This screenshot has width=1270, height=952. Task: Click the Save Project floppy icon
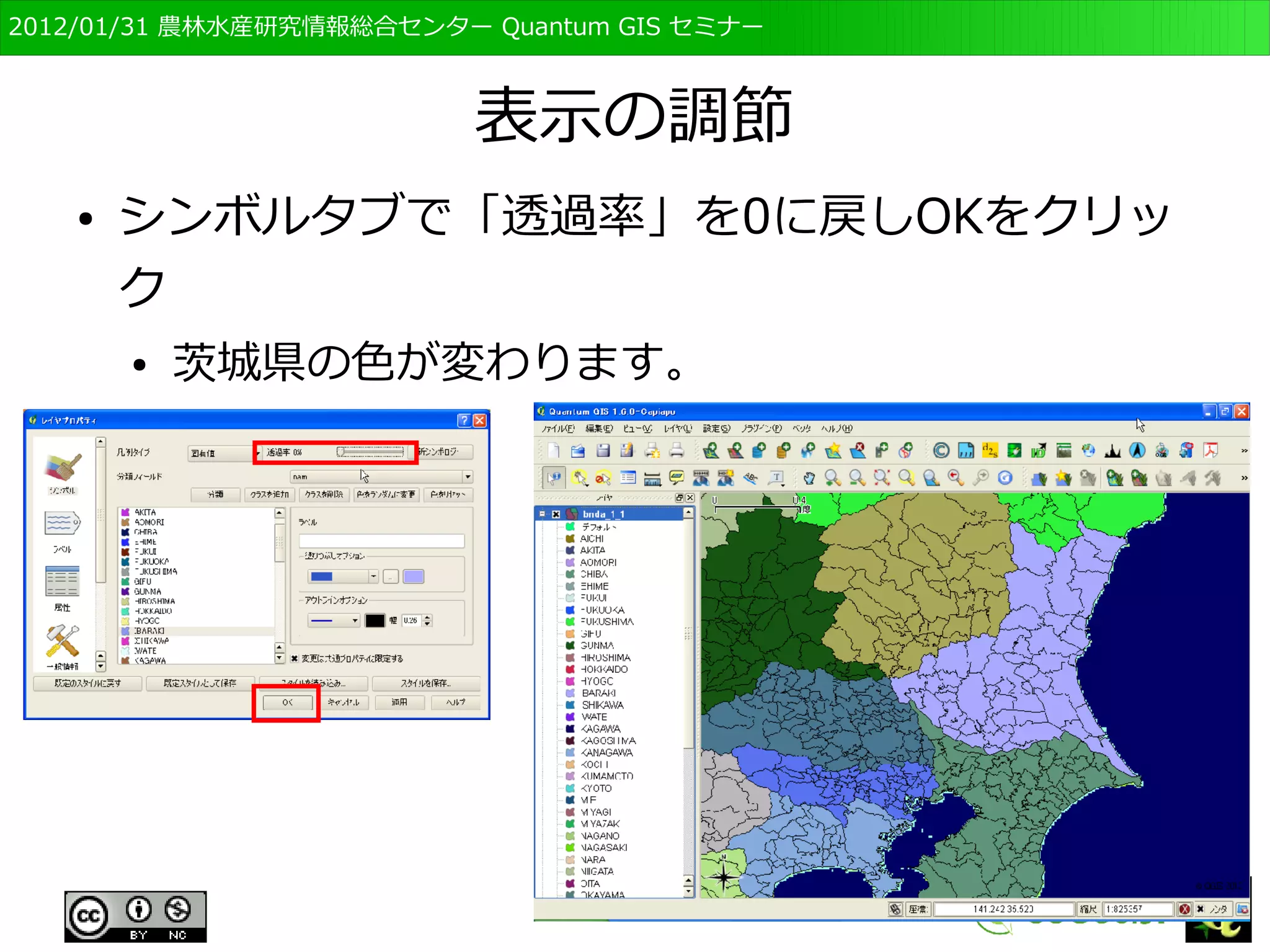point(603,451)
